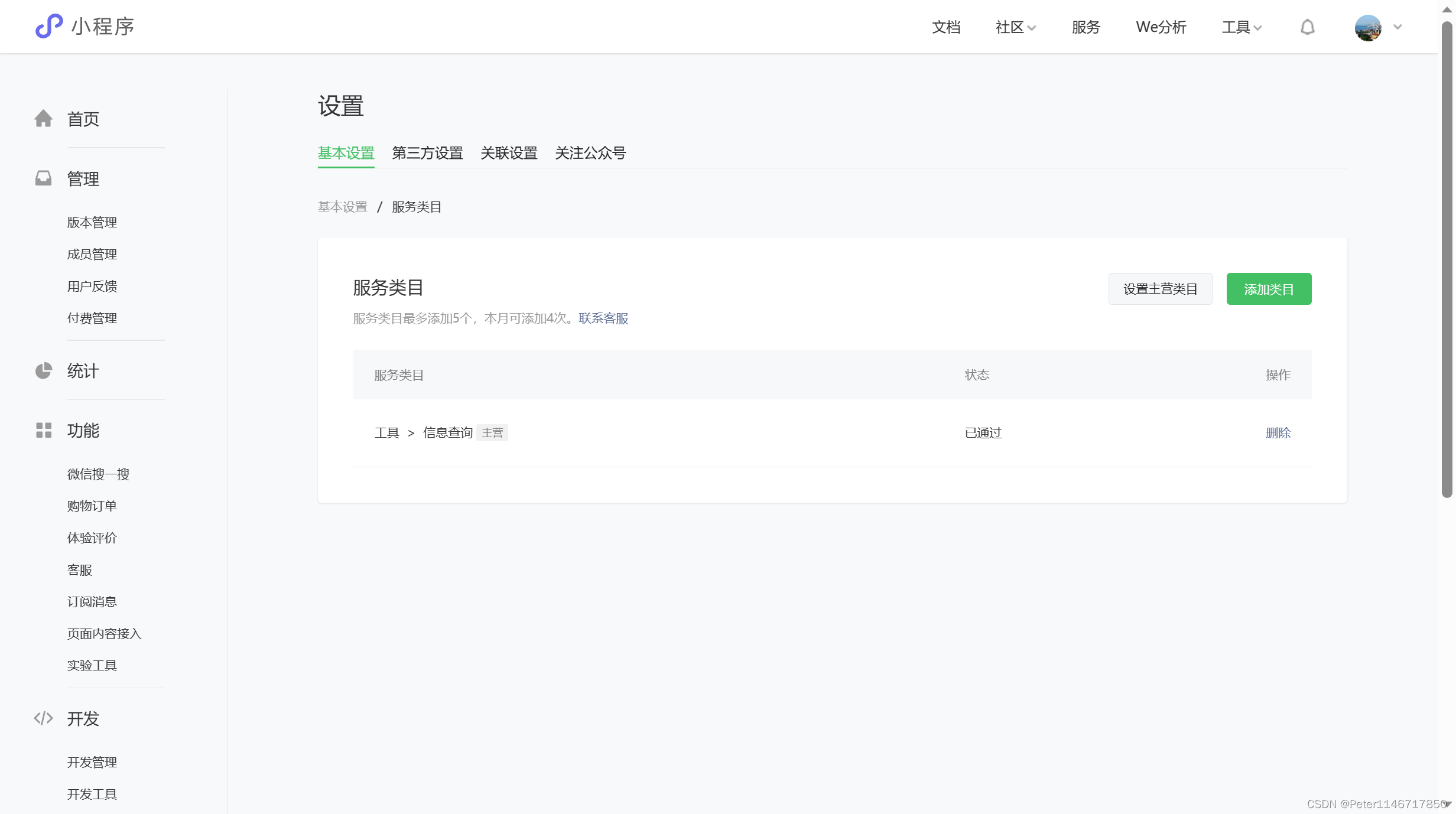Image resolution: width=1456 pixels, height=814 pixels.
Task: Click the home icon next to 首页
Action: click(44, 119)
